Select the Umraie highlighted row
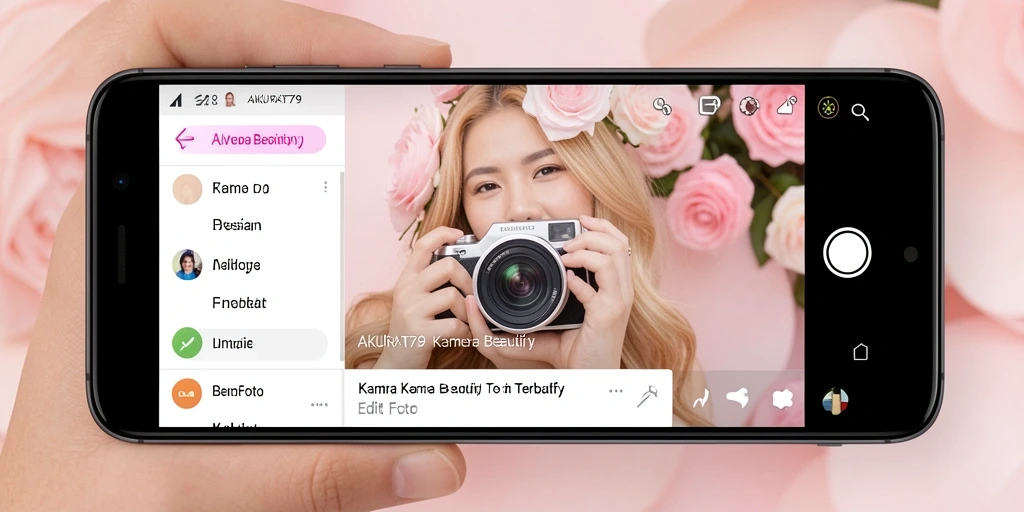 [x=249, y=344]
